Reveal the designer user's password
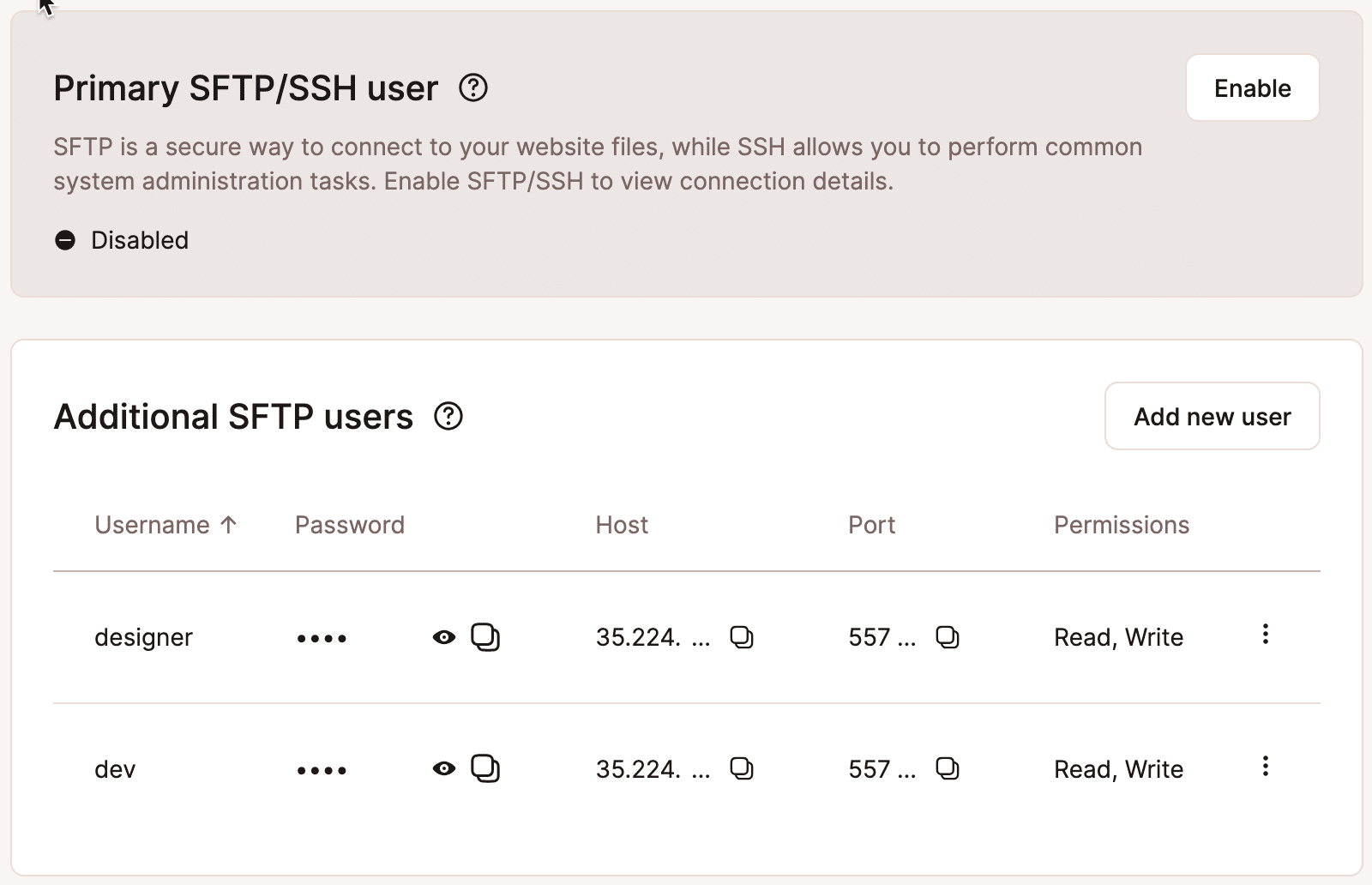 point(444,637)
